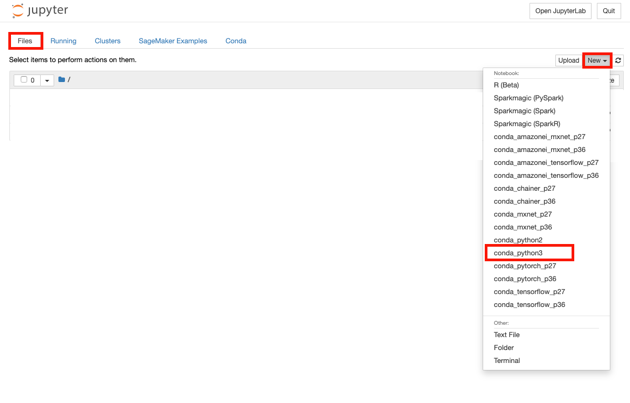Create a new Folder
This screenshot has width=630, height=403.
pos(504,348)
